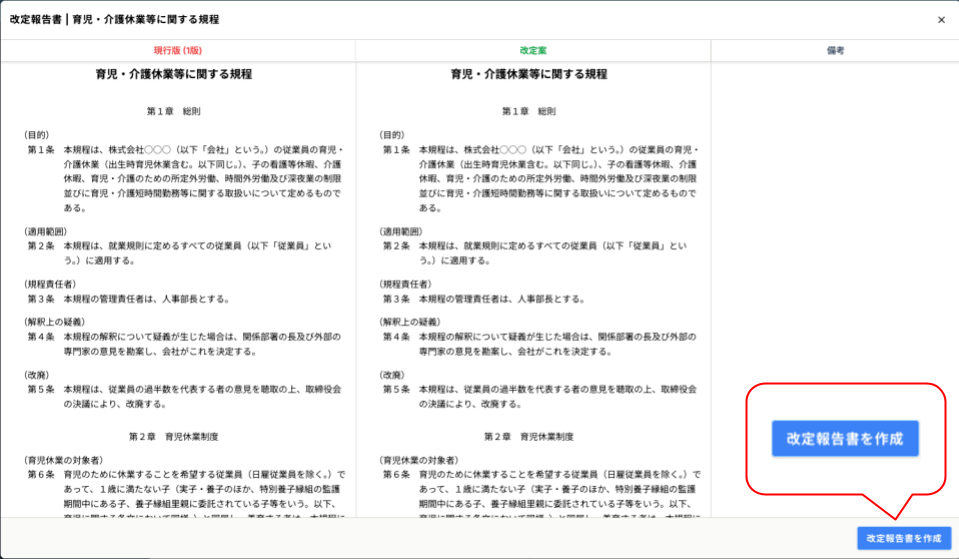Select the 改定案 column header
Viewport: 959px width, 559px height.
[533, 50]
